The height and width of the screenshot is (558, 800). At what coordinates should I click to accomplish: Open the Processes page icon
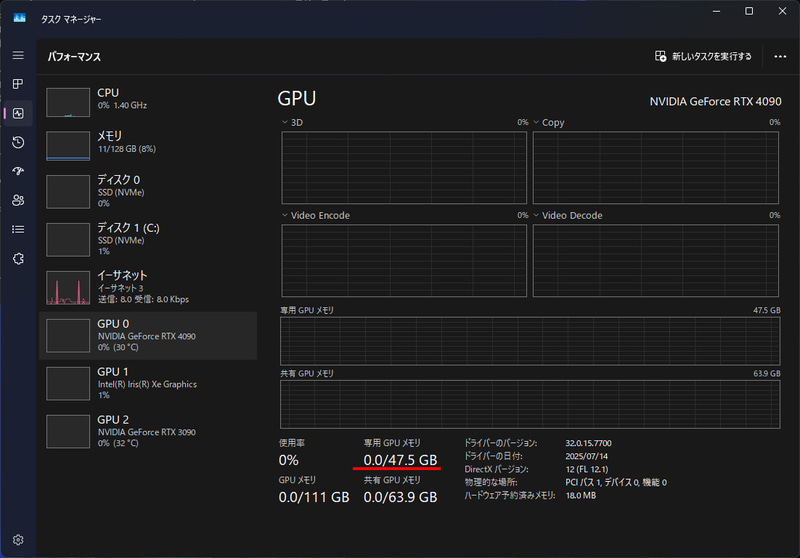18,84
